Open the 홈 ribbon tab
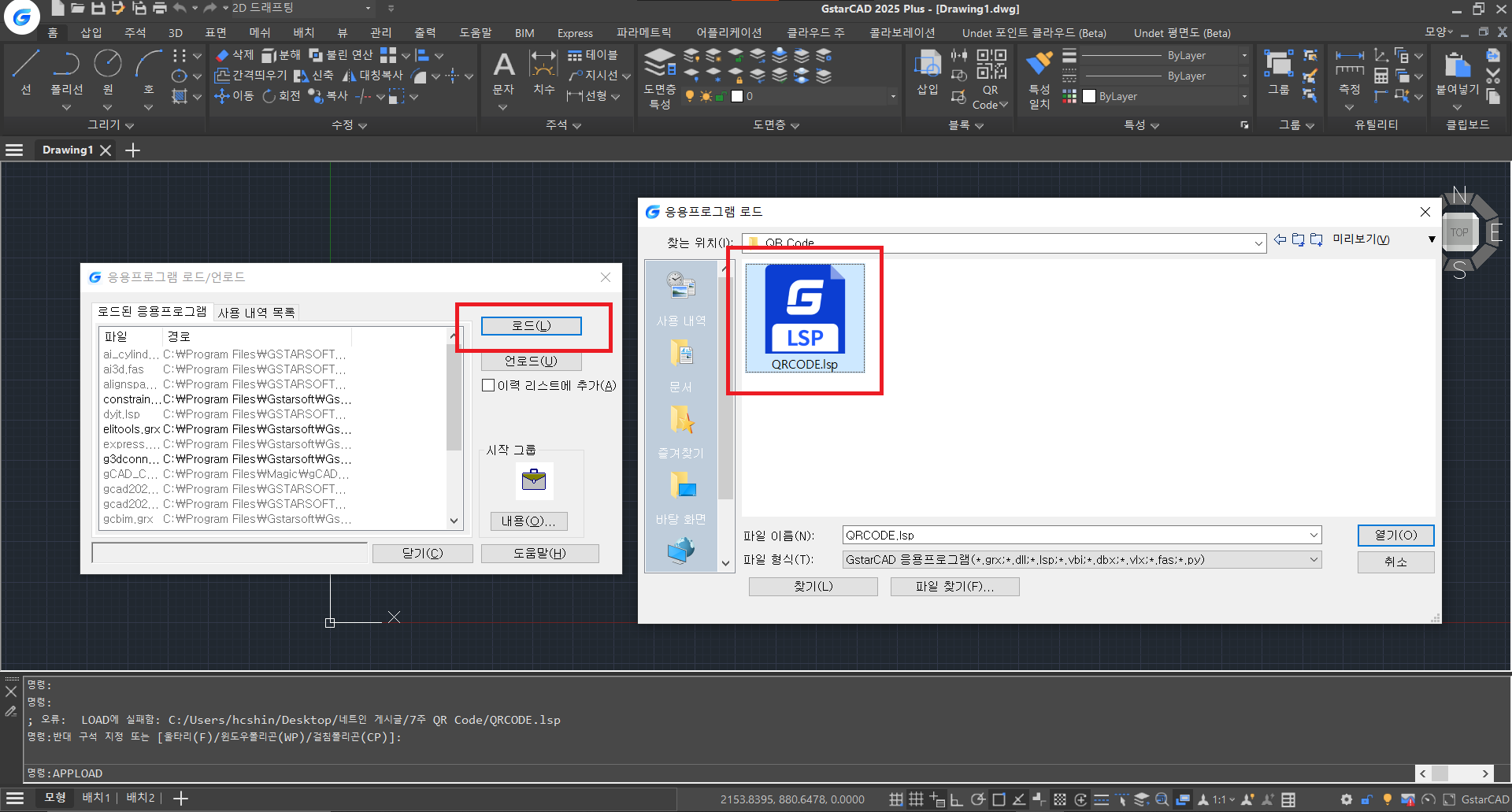The height and width of the screenshot is (812, 1512). [53, 33]
